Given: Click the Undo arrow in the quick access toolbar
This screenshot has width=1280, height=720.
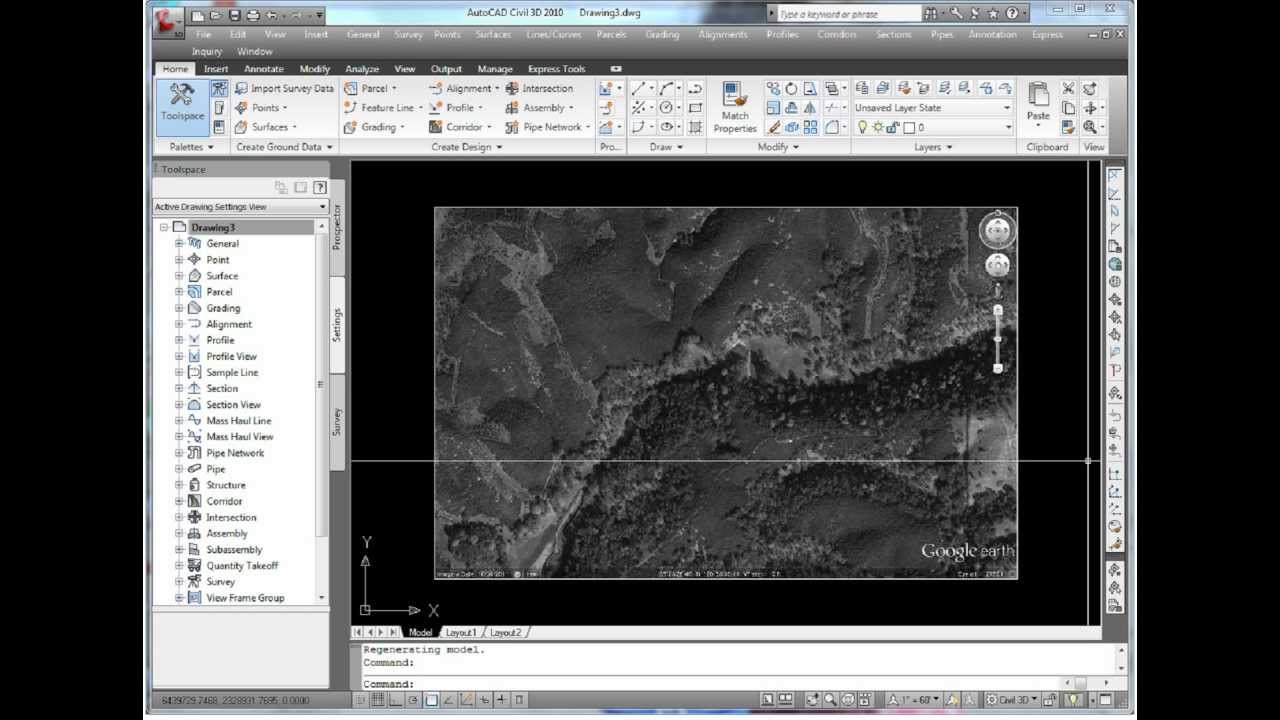Looking at the screenshot, I should pyautogui.click(x=272, y=15).
